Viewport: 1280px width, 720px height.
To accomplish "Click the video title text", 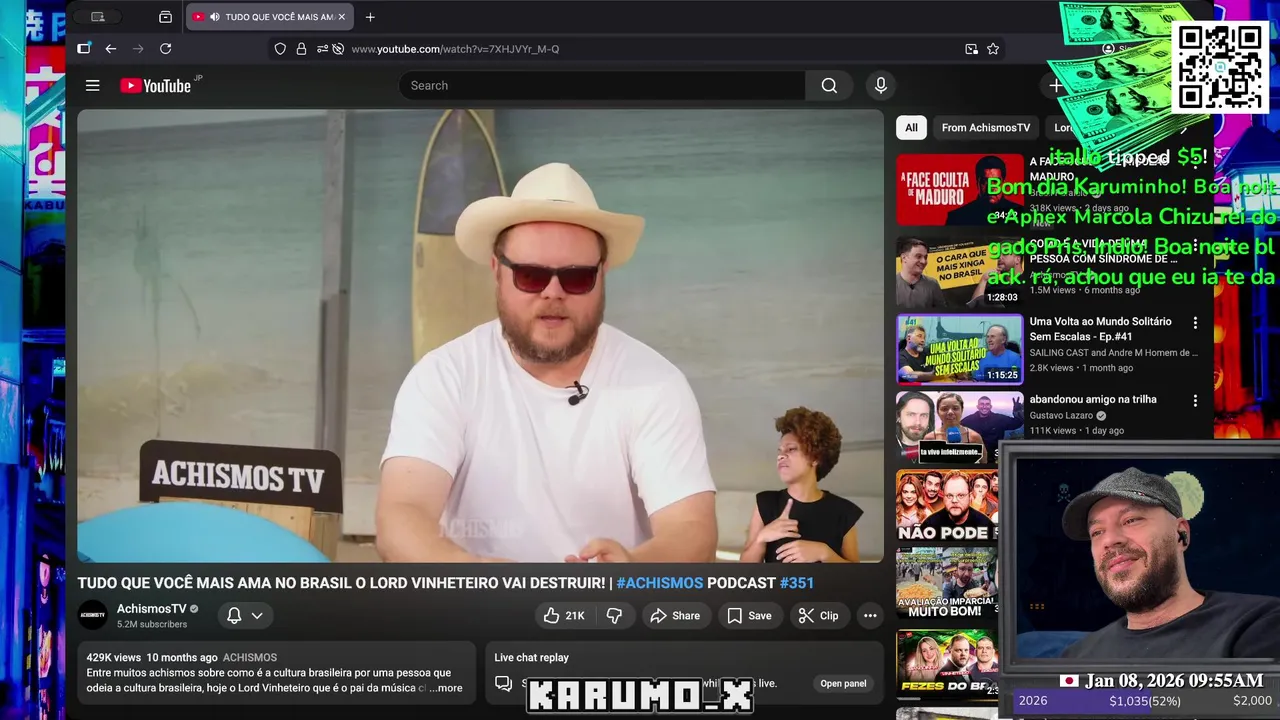I will (x=446, y=583).
